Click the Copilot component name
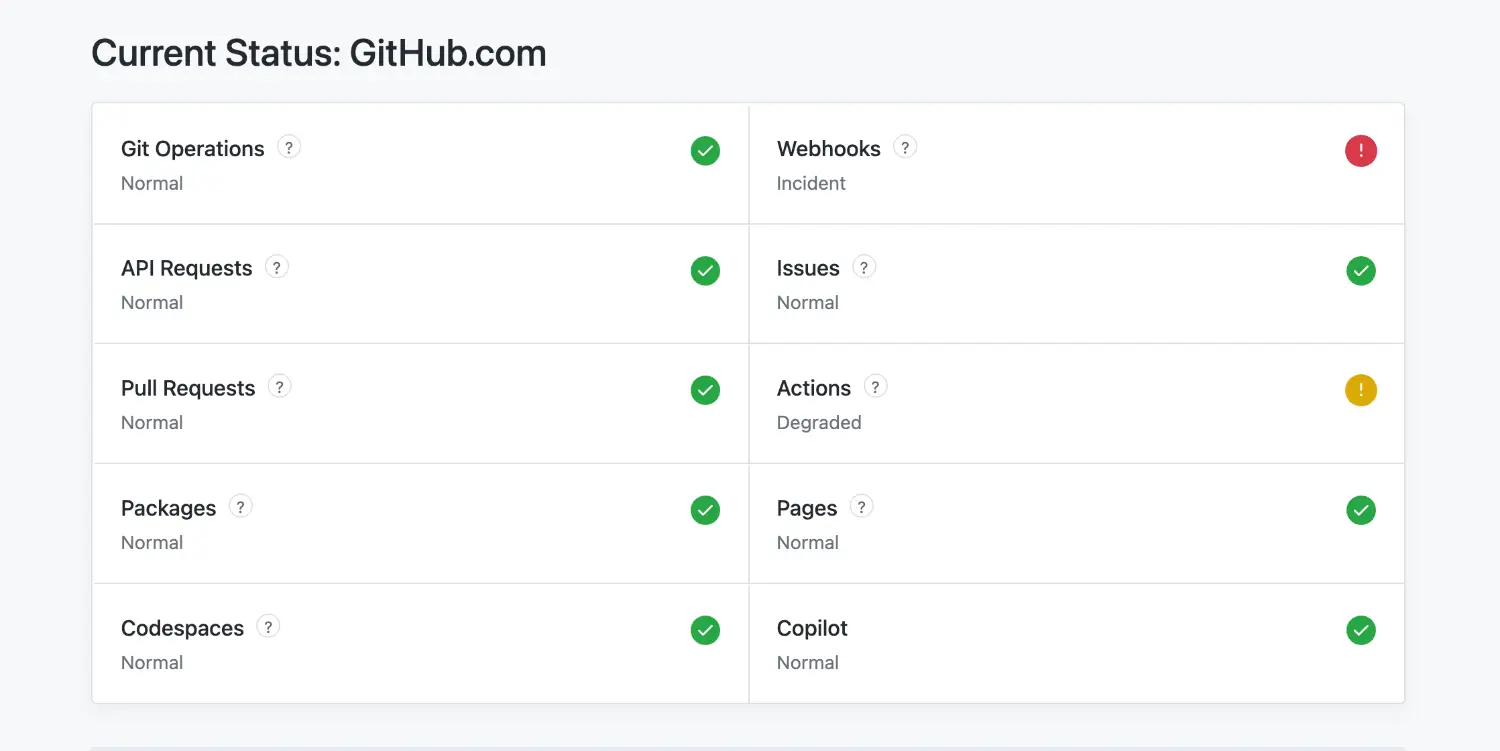Viewport: 1500px width, 751px height. [812, 628]
